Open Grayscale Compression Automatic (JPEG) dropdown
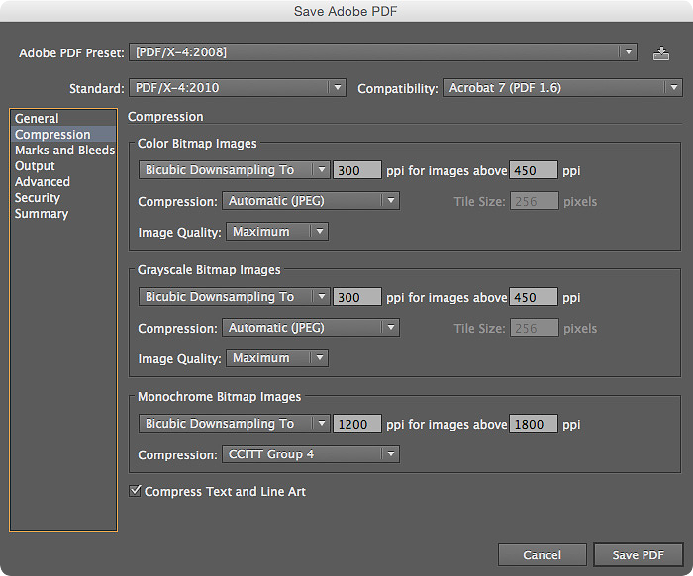This screenshot has height=576, width=693. 311,328
